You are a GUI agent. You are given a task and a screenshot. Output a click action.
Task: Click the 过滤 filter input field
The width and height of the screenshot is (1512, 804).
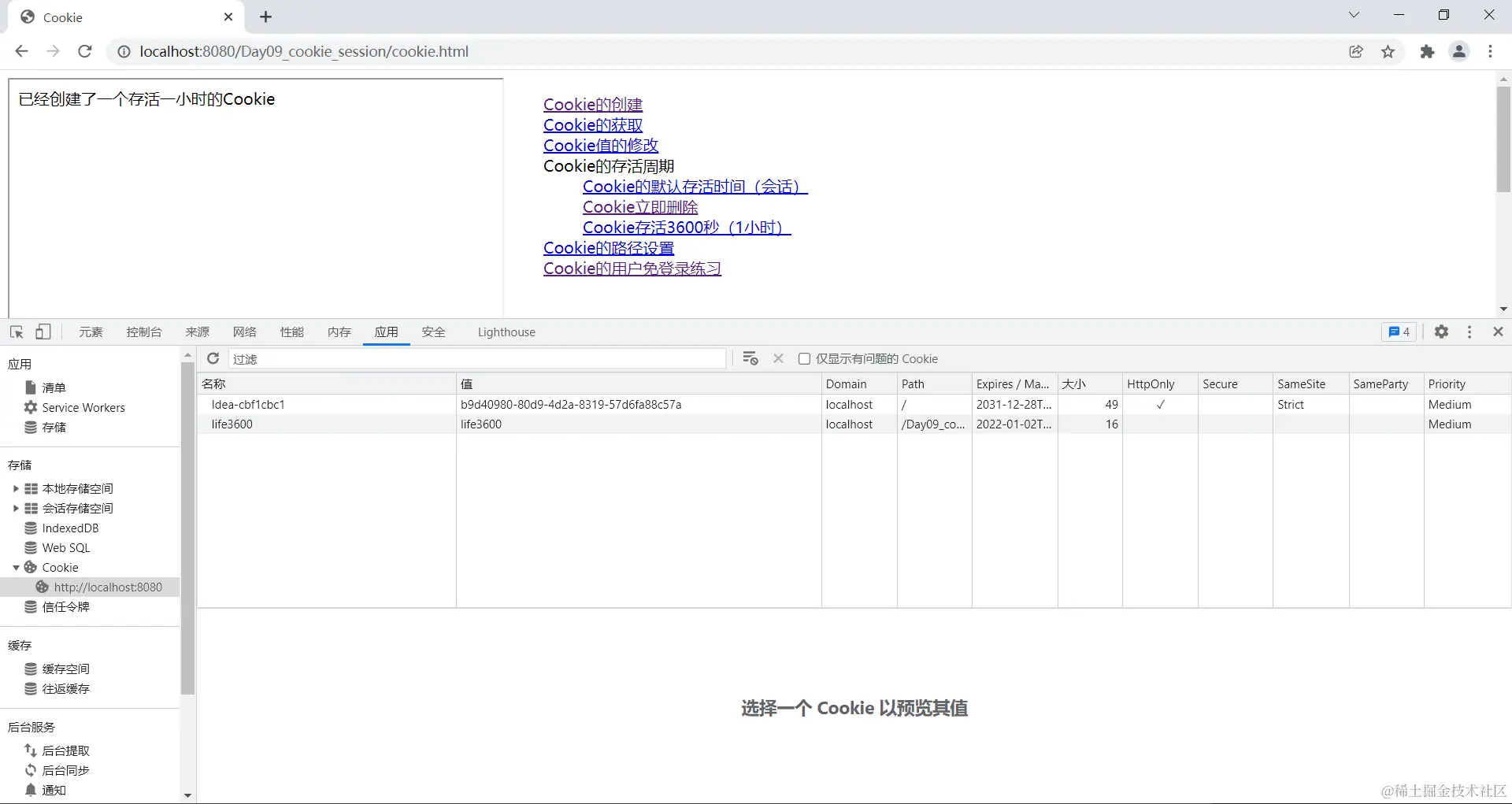pos(476,358)
